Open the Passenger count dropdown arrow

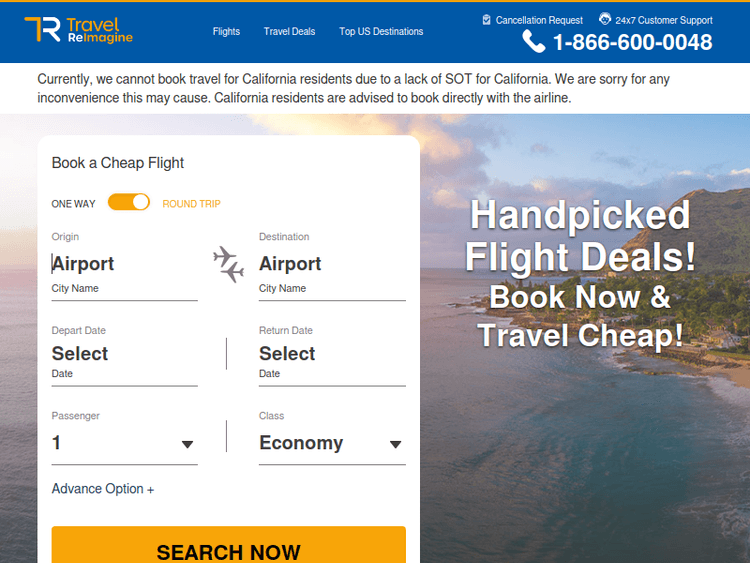coord(187,444)
